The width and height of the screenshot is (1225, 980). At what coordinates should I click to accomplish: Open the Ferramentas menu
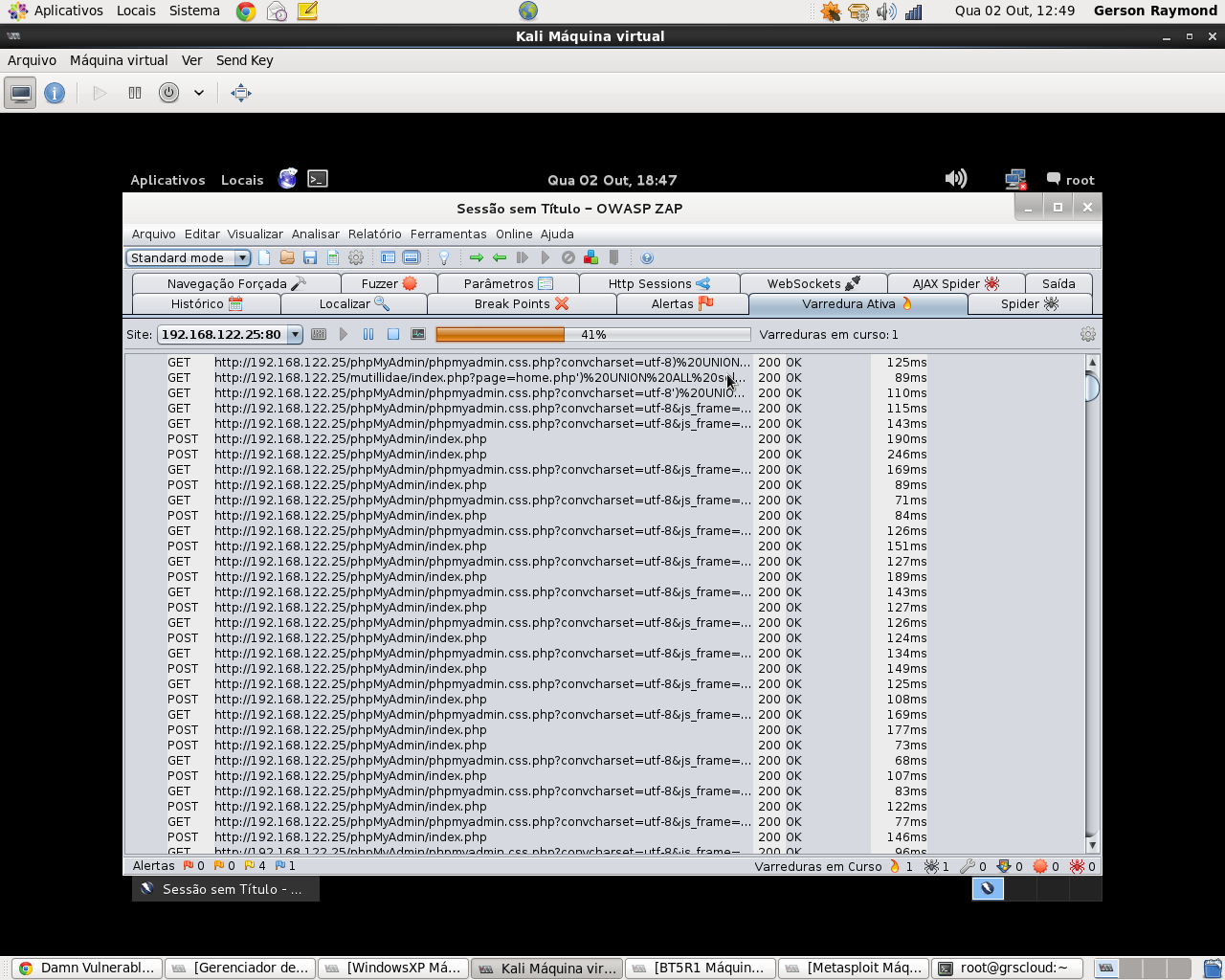449,234
